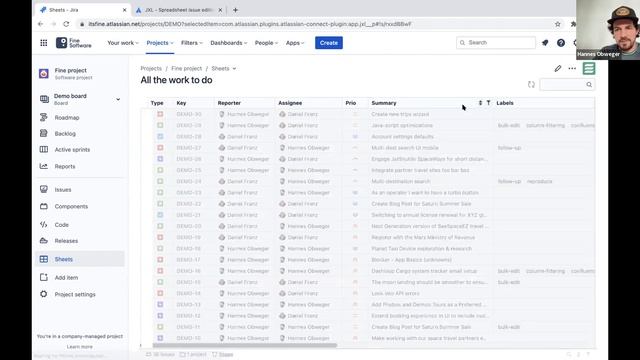Reload the browser page
Screen dimensions: 640x360
point(66,24)
